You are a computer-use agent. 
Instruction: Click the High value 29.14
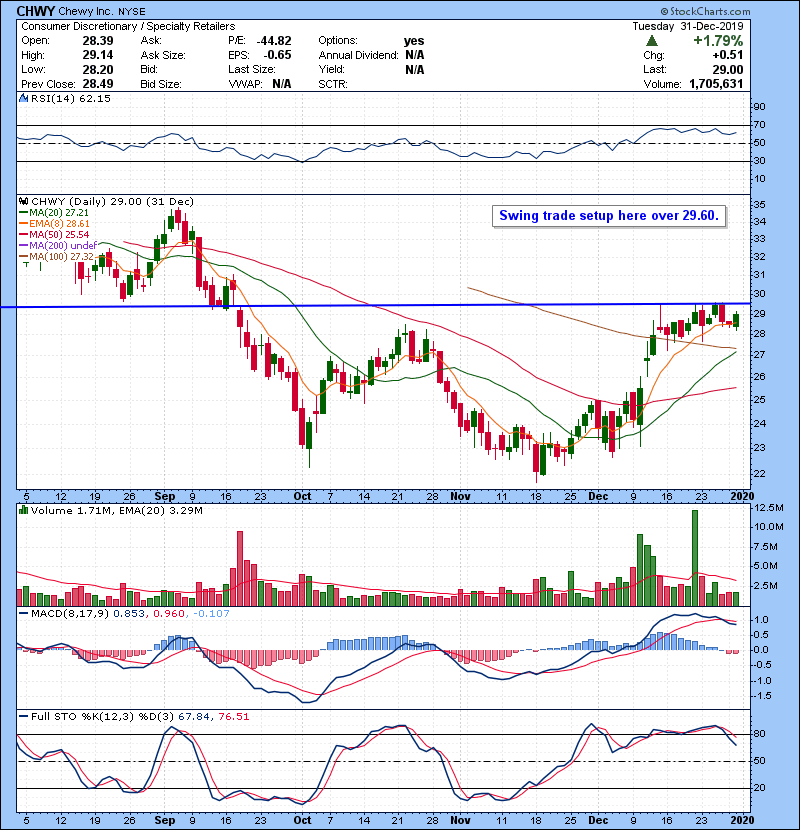point(98,55)
